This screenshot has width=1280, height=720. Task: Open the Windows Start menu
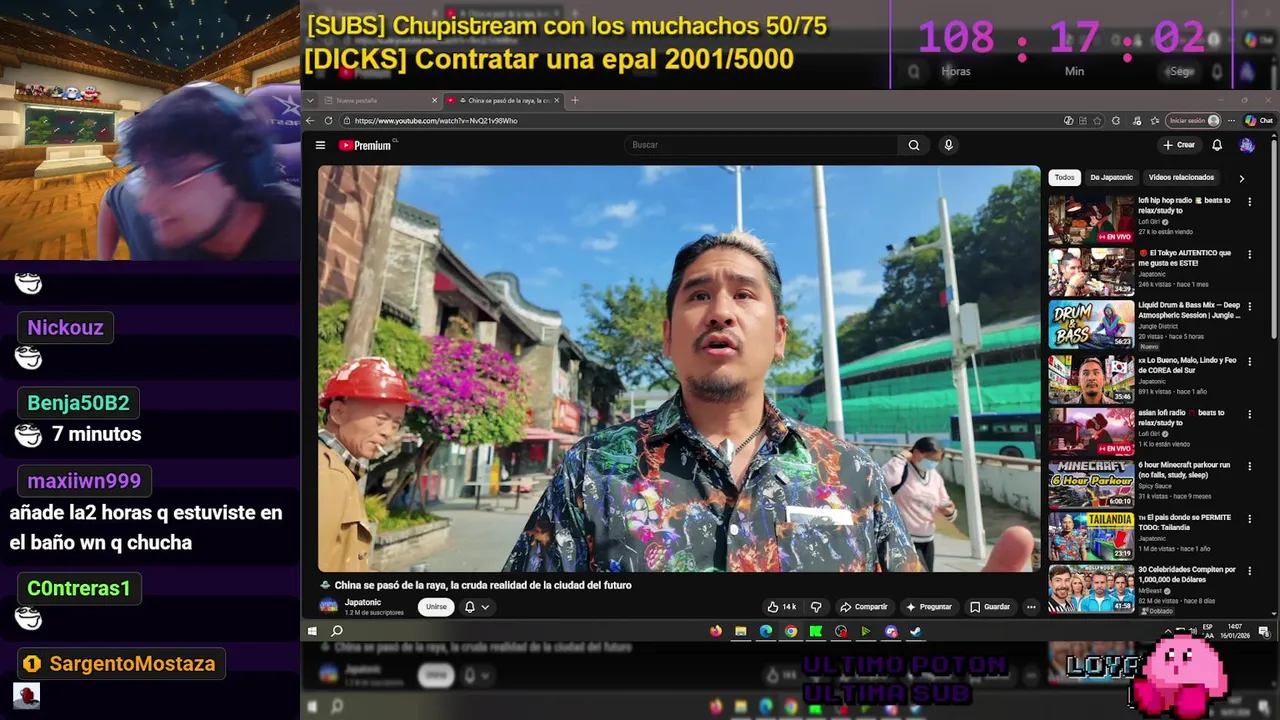pos(312,631)
